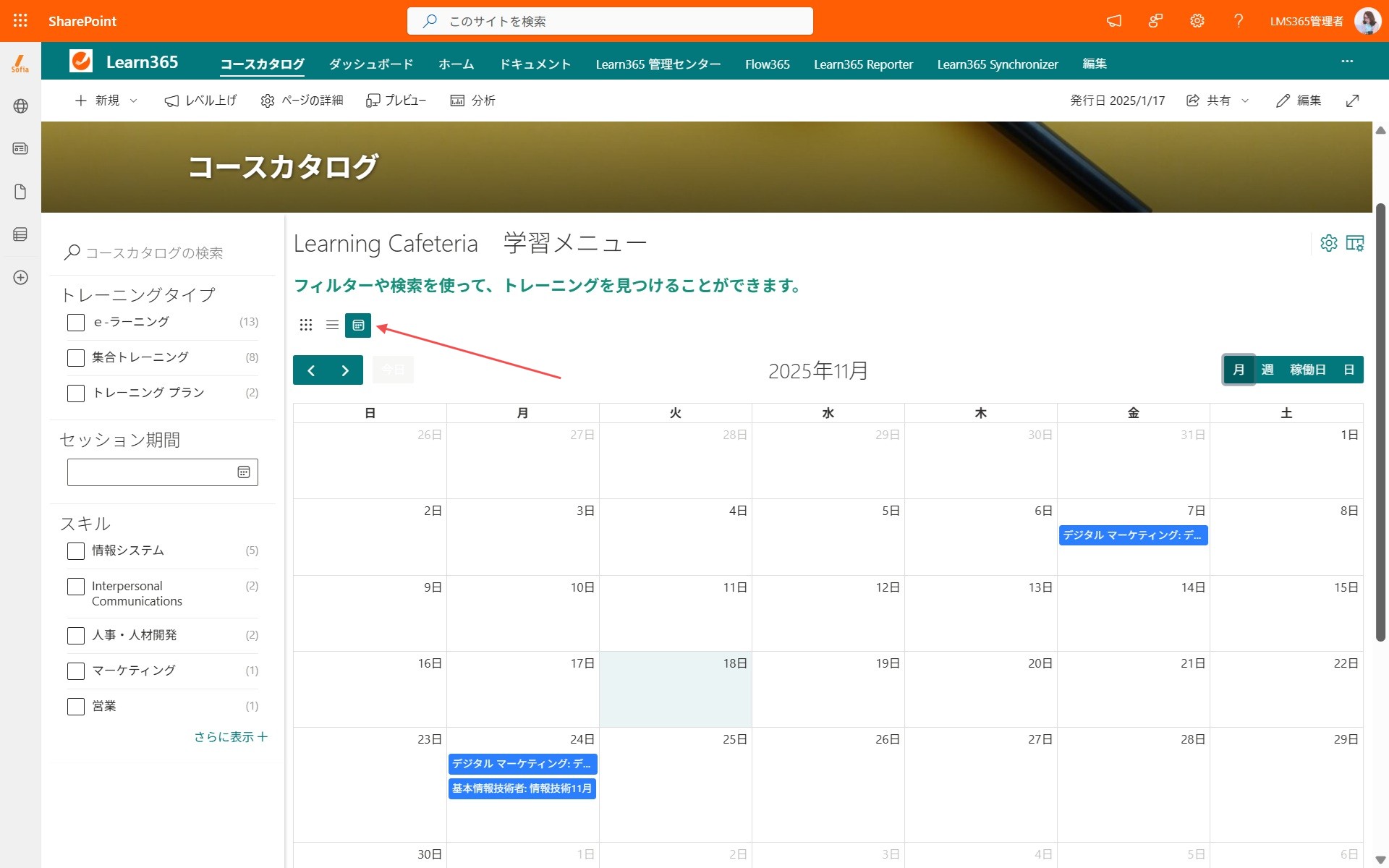
Task: Check the Interpersonal Communications skill filter
Action: pyautogui.click(x=76, y=587)
